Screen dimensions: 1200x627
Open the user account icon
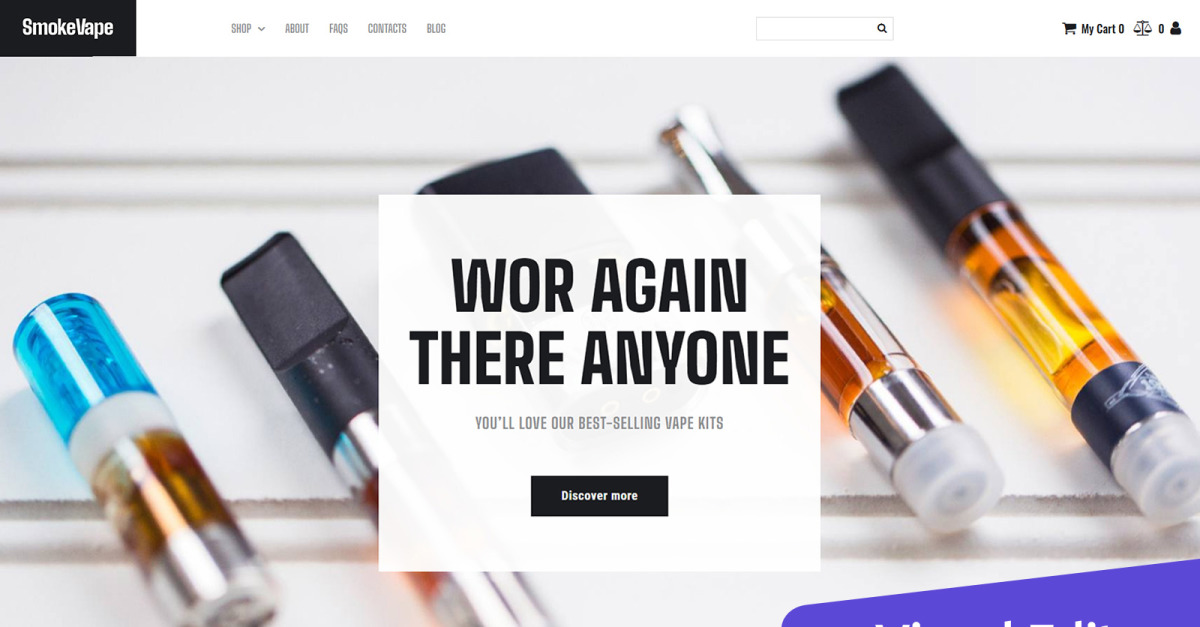[1175, 29]
